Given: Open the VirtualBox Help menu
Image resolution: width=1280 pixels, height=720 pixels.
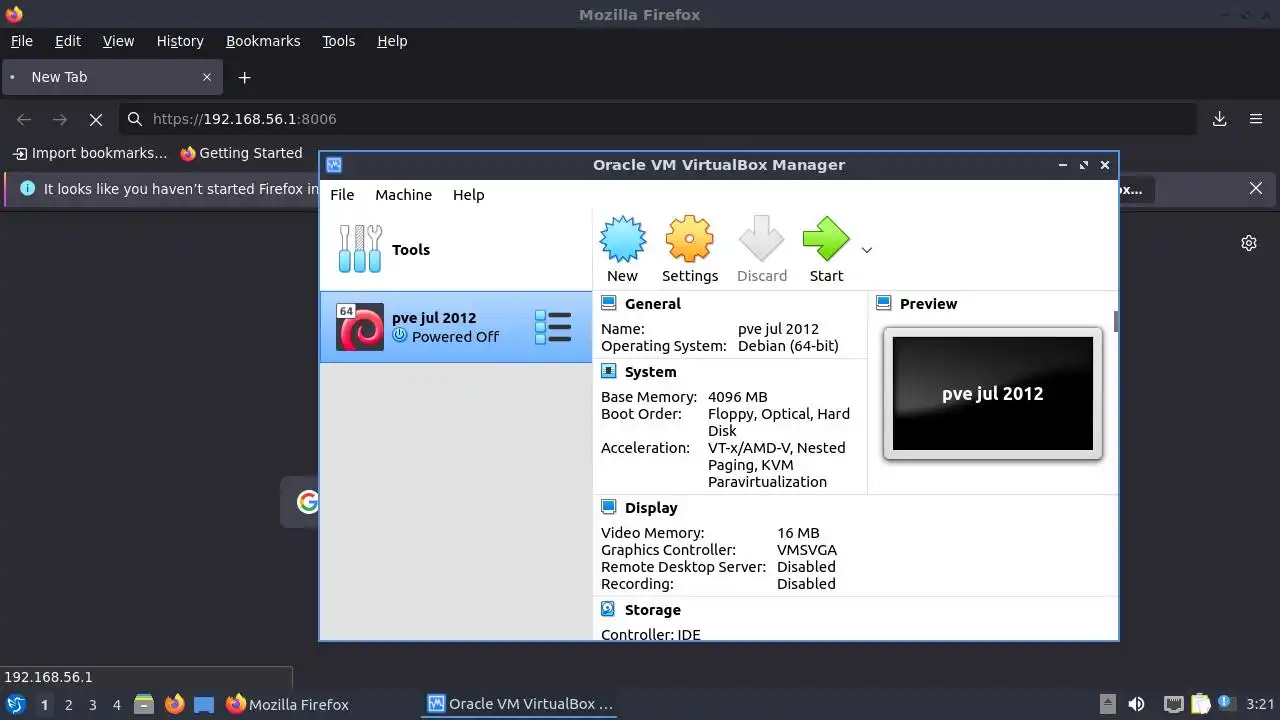Looking at the screenshot, I should [x=468, y=195].
